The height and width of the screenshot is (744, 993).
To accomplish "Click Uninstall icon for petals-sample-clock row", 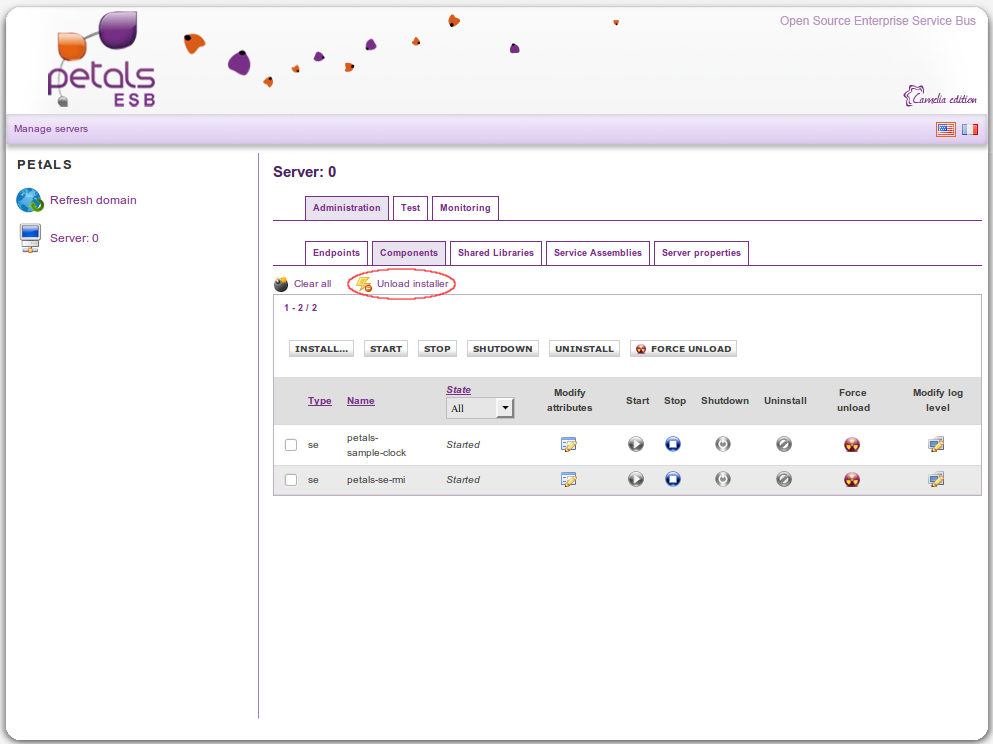I will pos(784,445).
